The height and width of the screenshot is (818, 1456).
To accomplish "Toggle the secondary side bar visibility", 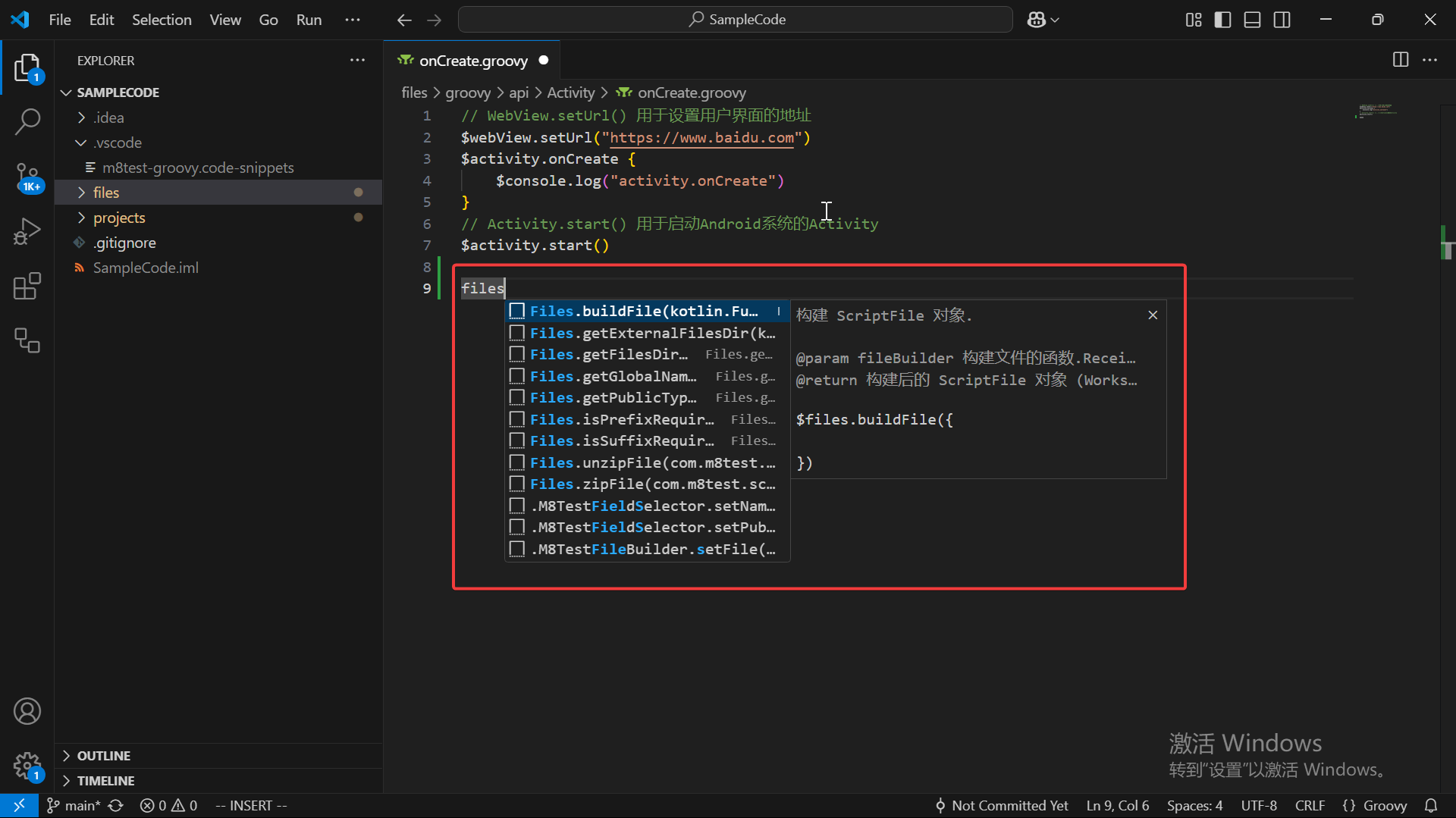I will pos(1282,20).
